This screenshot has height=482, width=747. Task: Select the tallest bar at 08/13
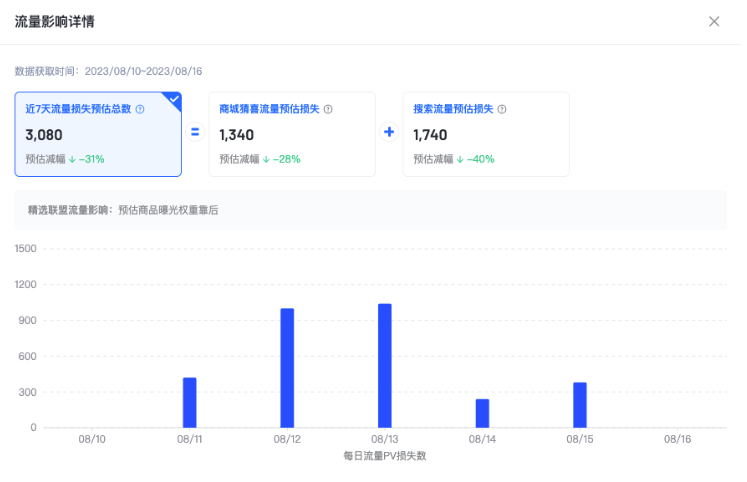(385, 365)
